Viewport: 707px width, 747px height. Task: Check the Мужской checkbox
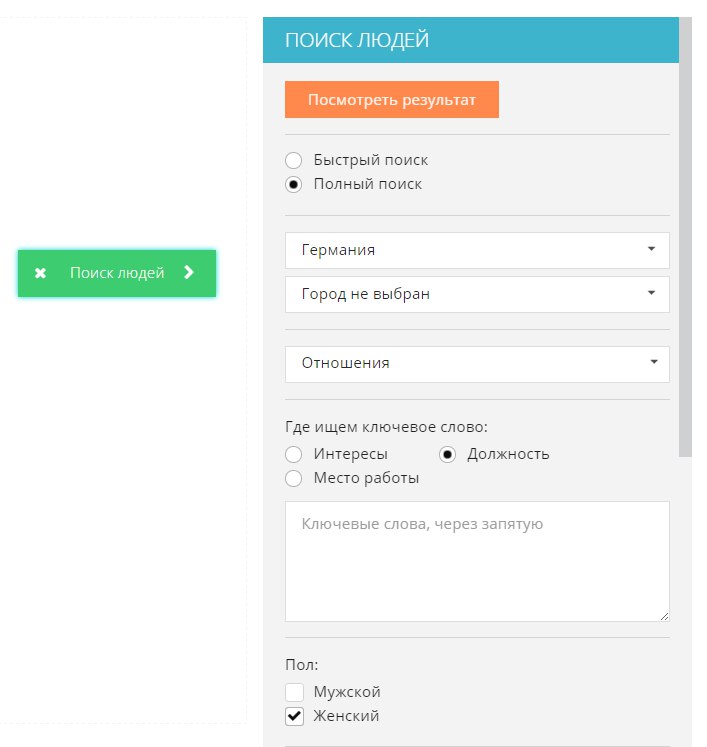pos(294,692)
